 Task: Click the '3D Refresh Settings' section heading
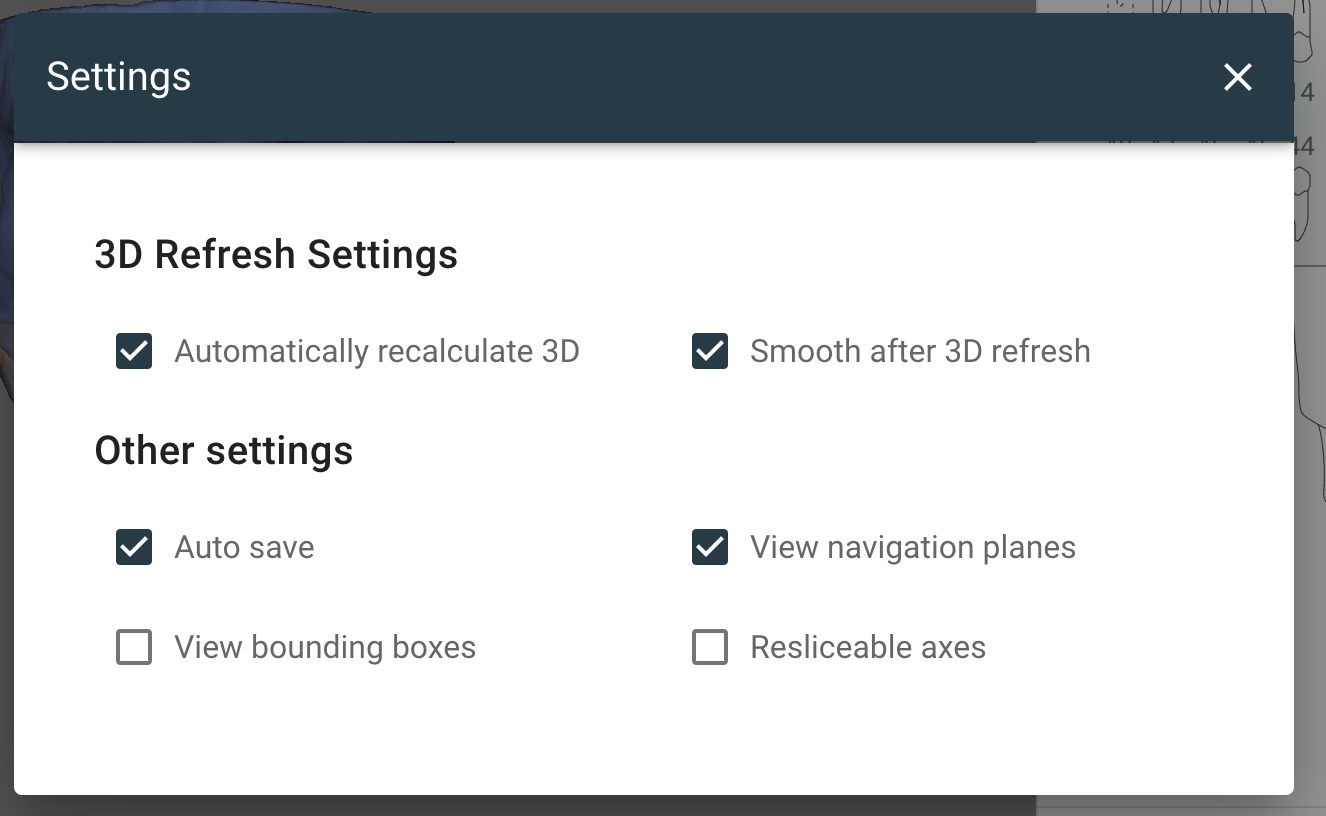pyautogui.click(x=276, y=255)
